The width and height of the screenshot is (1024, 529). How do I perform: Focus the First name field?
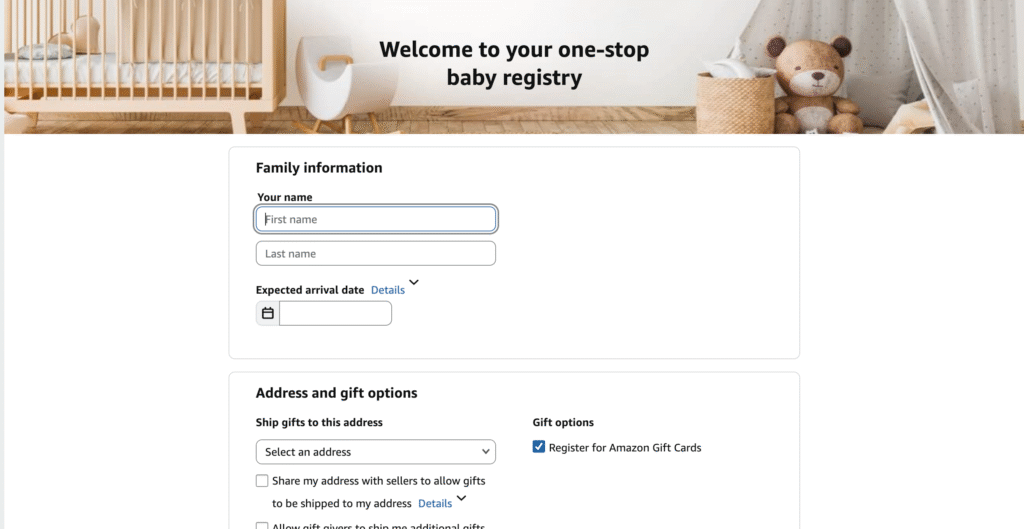tap(375, 219)
